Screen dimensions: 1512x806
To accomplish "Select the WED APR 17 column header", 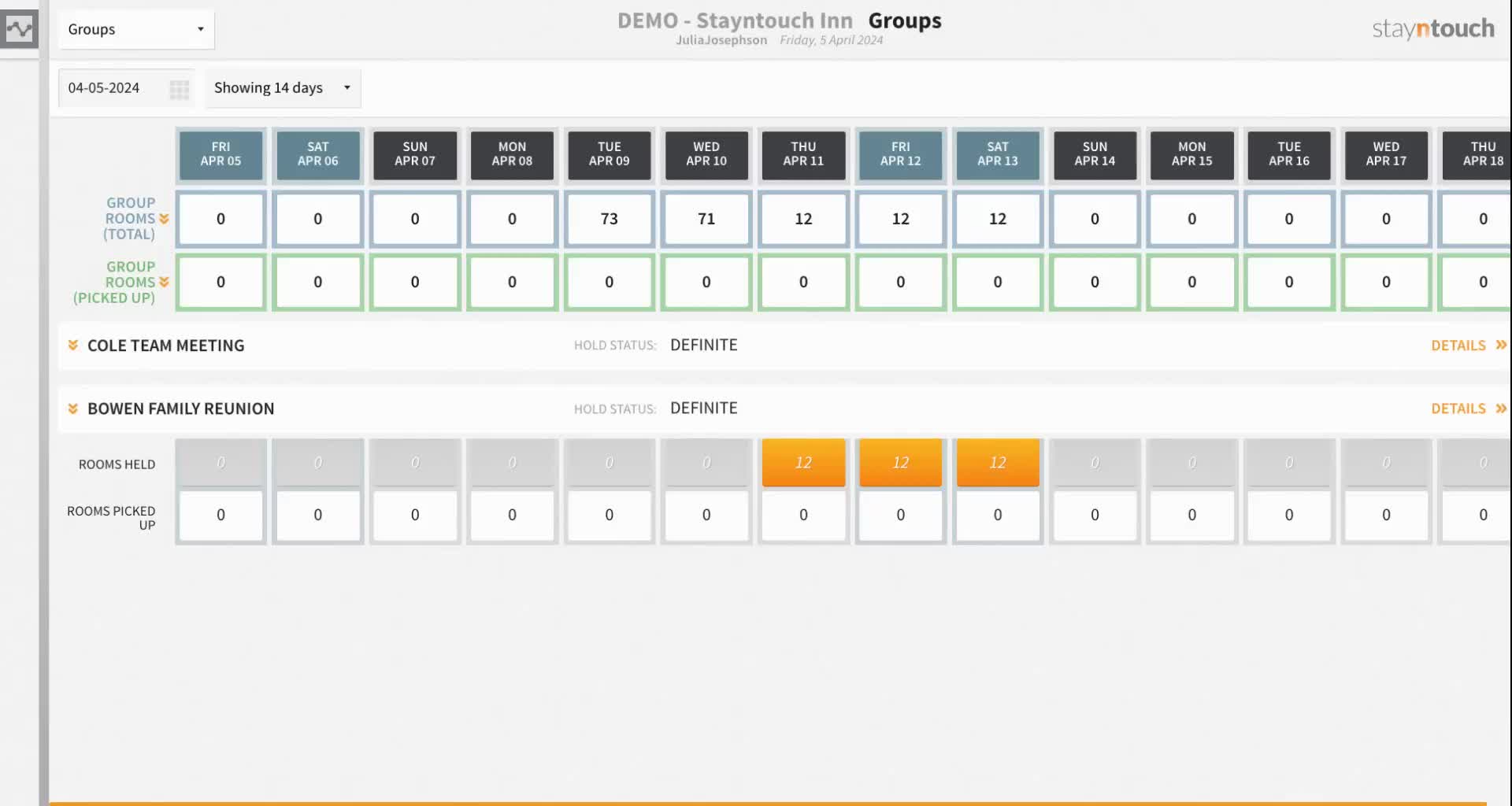I will coord(1386,154).
